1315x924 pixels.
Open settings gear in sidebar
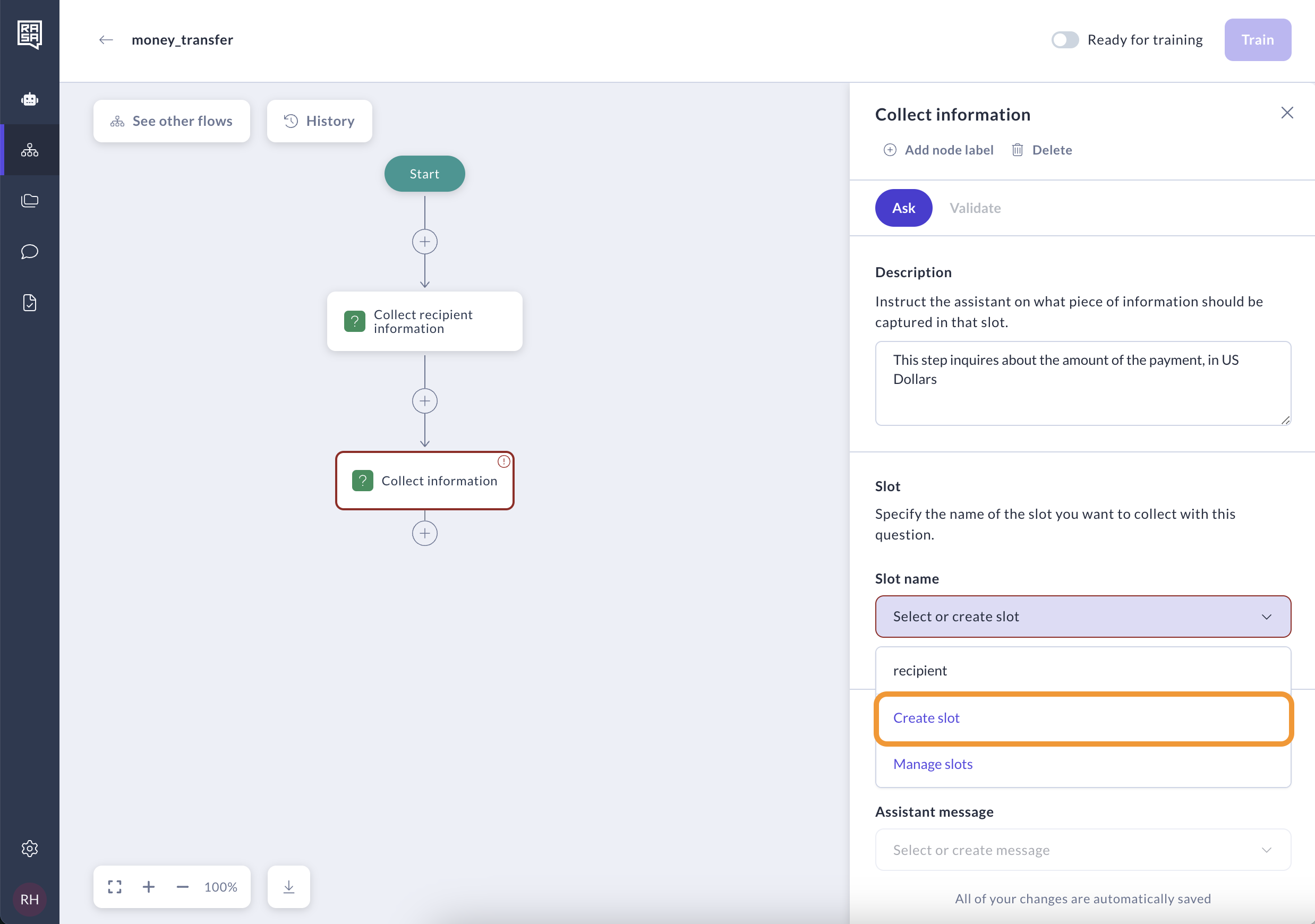click(x=30, y=848)
